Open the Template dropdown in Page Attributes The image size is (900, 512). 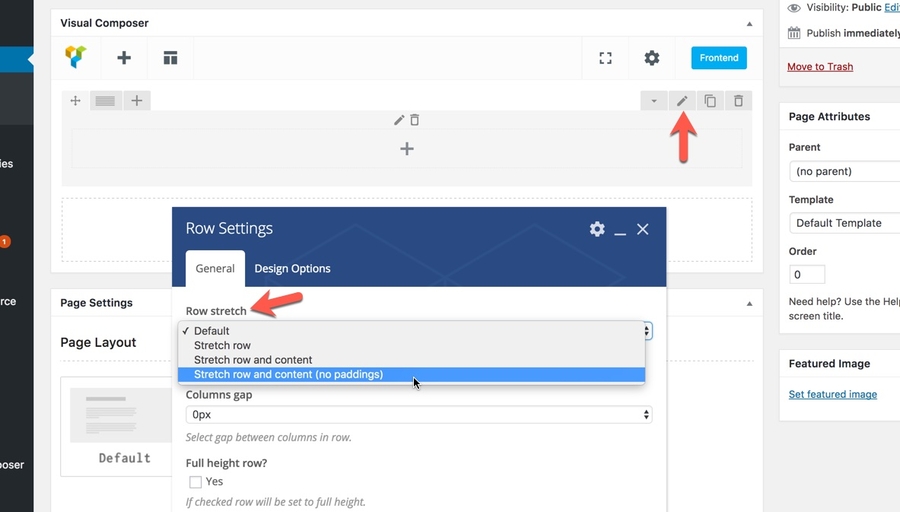click(x=845, y=223)
